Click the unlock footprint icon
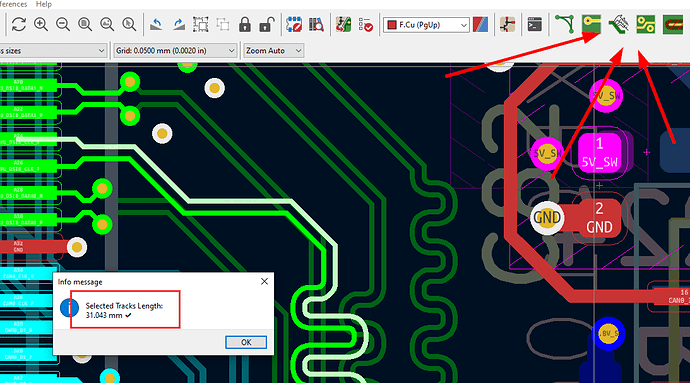Screen dimensions: 690x383 click(267, 24)
